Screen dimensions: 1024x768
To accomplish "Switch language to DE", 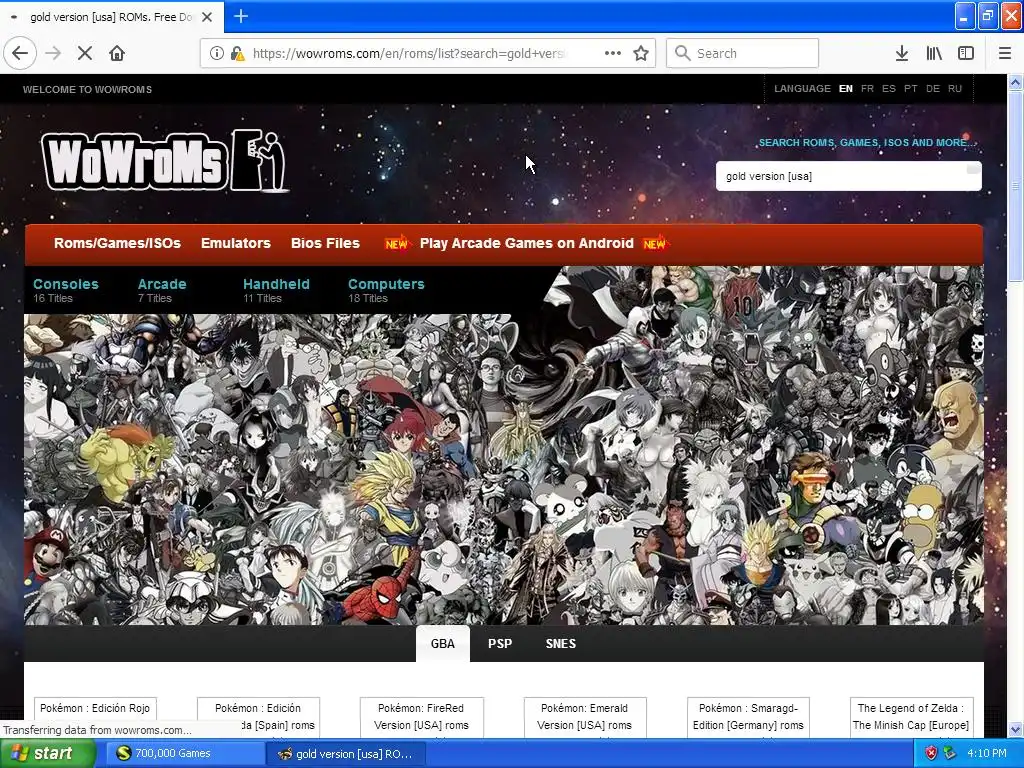I will [933, 89].
